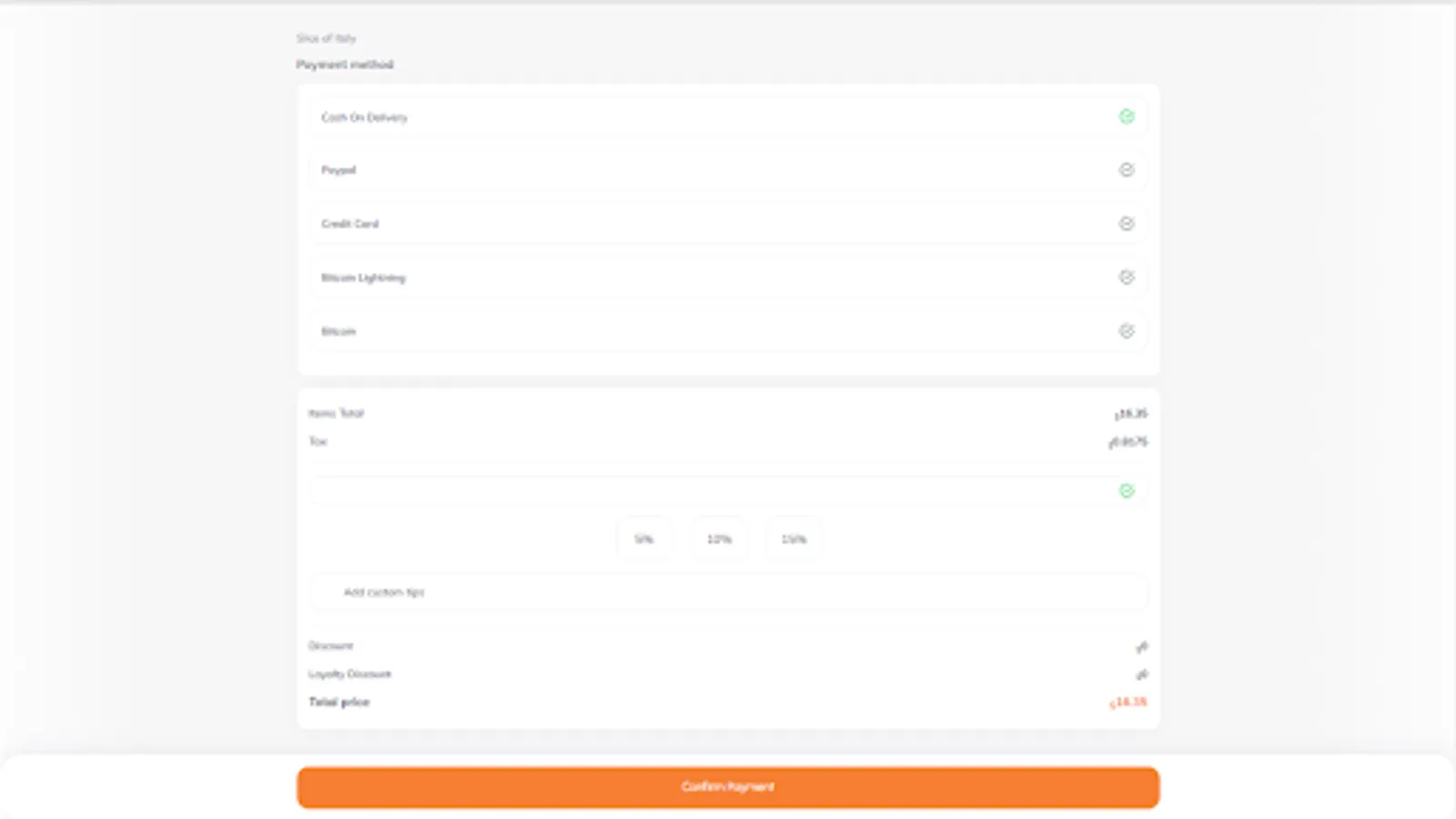Choose Bitcoin Lightning payment option
The width and height of the screenshot is (1456, 819).
[637, 278]
